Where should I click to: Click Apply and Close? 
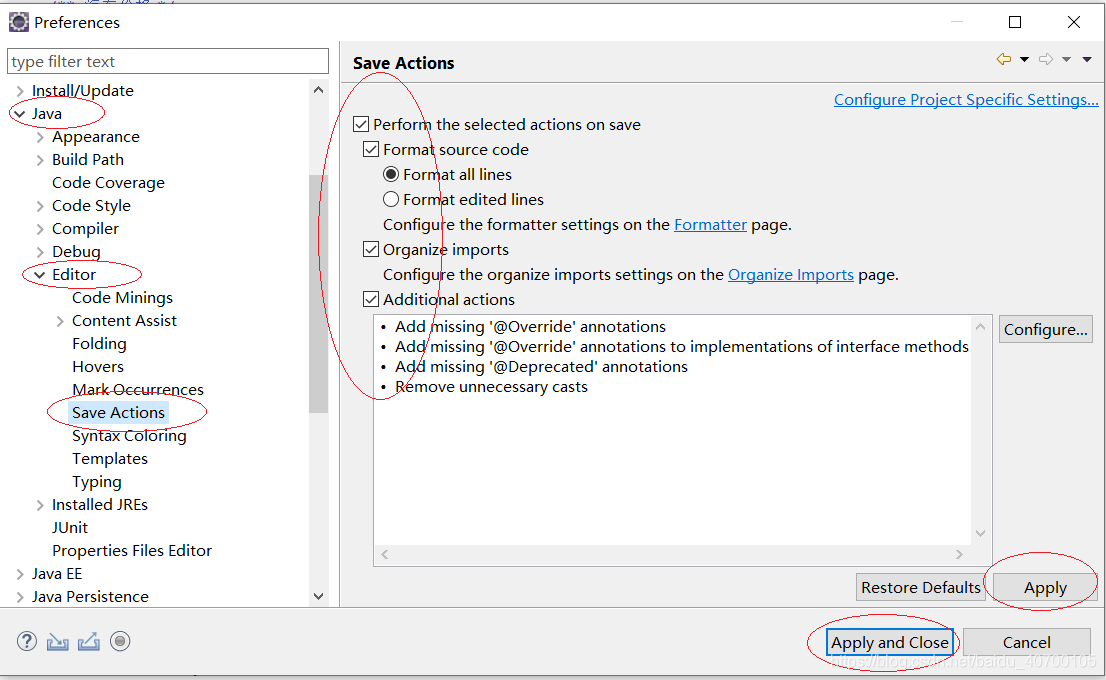tap(889, 643)
